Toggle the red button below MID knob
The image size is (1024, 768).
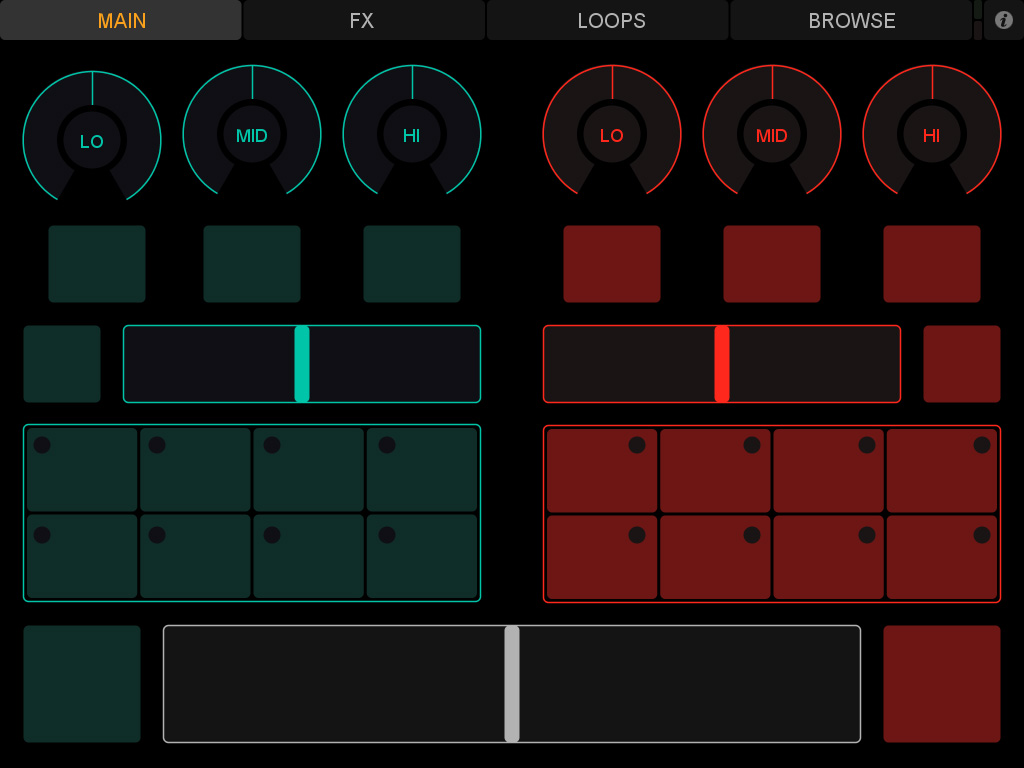[x=772, y=264]
